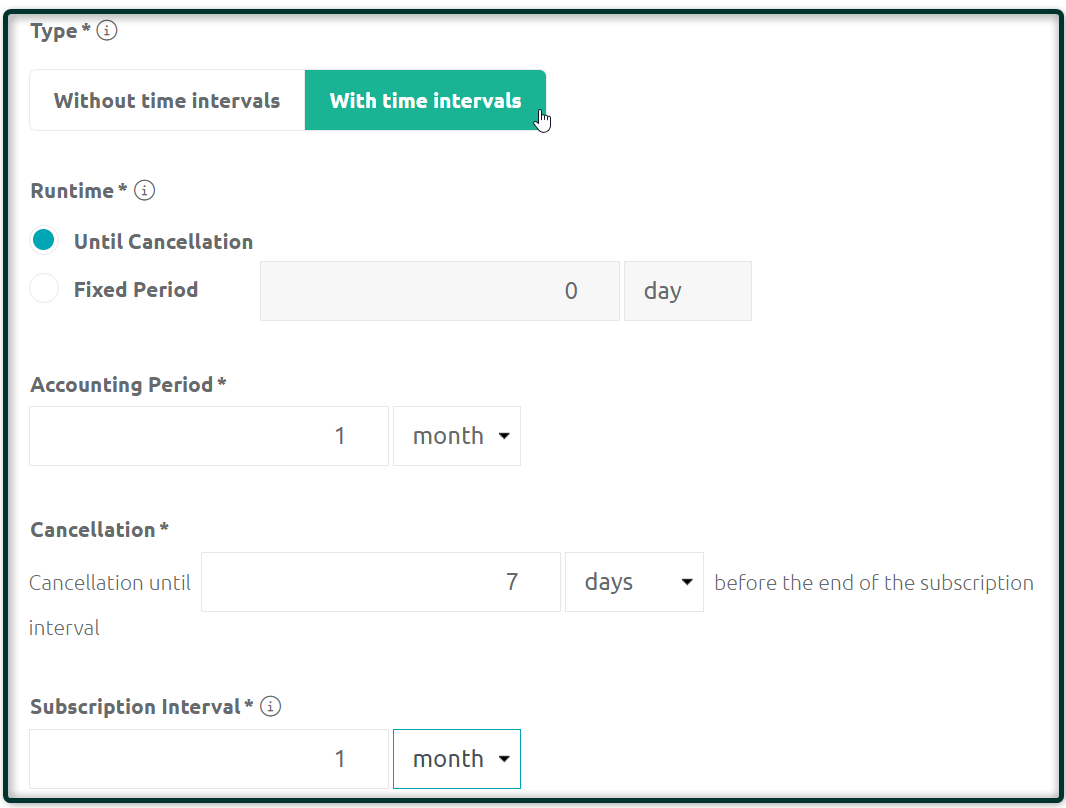Open the Subscription Interval info icon

[271, 707]
